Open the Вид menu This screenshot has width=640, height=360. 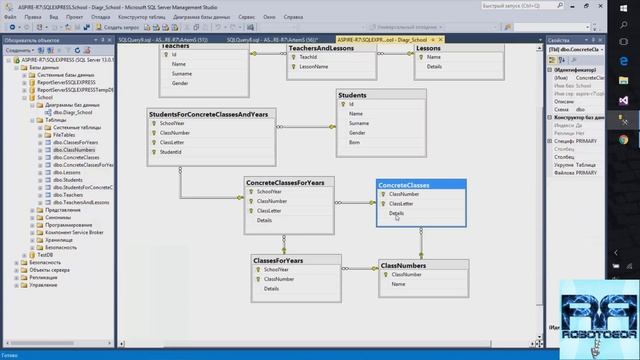54,17
